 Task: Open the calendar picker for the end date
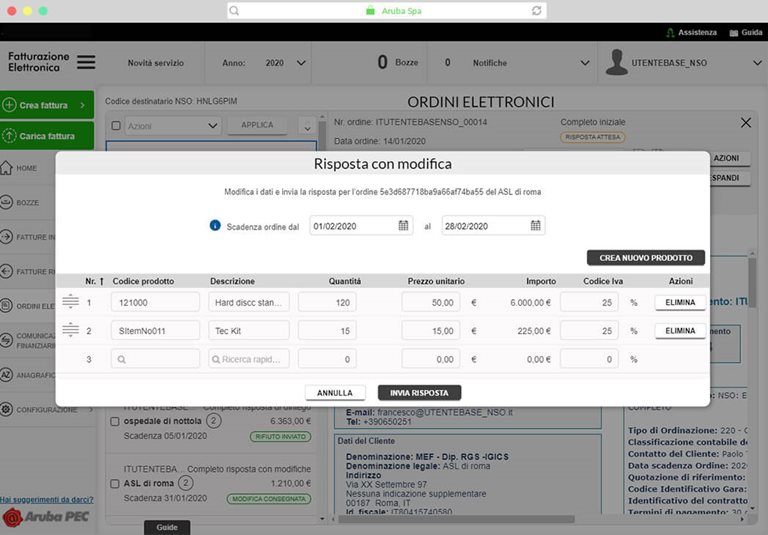[x=535, y=226]
